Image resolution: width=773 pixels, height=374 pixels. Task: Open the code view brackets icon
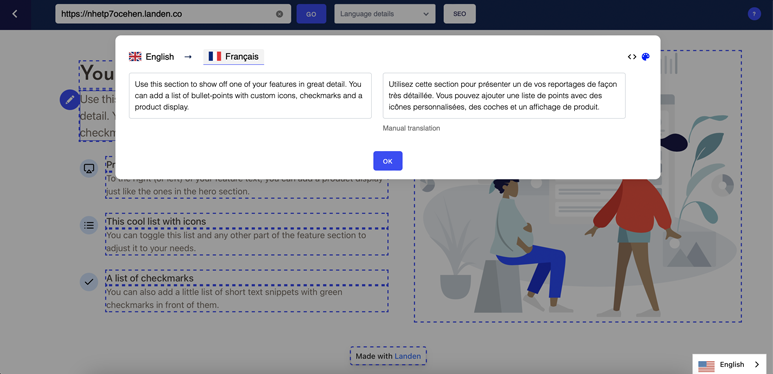(632, 57)
